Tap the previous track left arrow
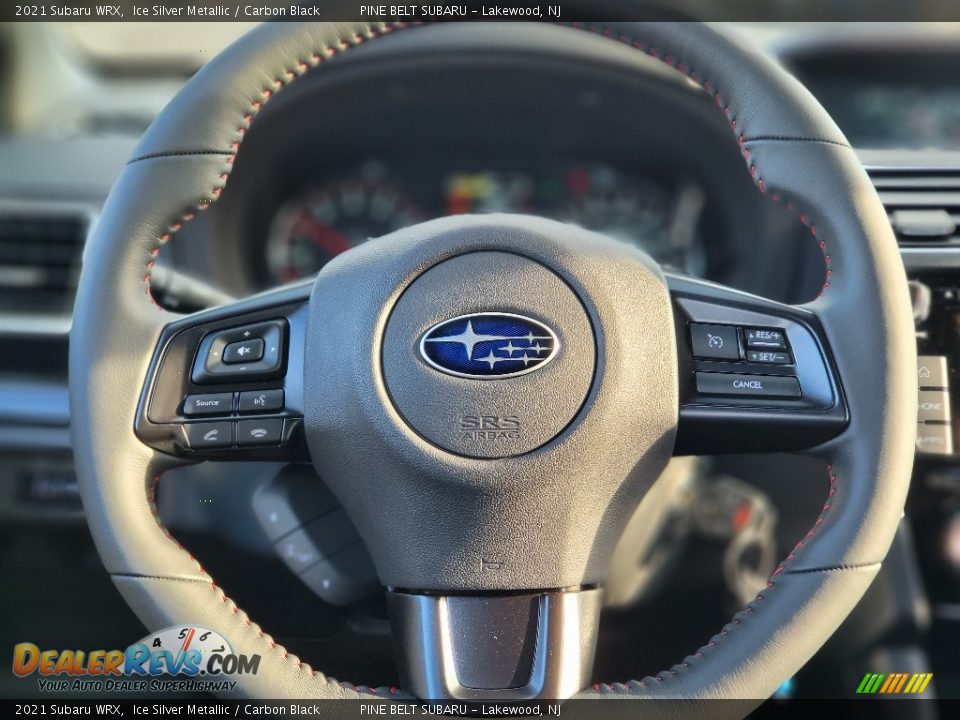Image resolution: width=960 pixels, height=720 pixels. point(214,354)
